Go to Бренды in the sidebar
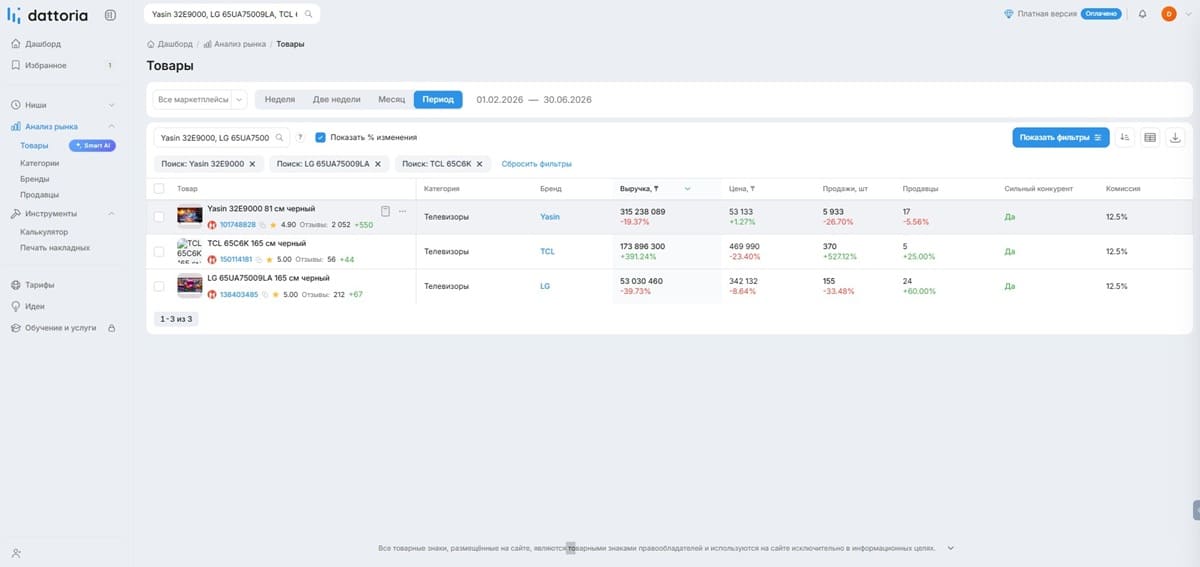This screenshot has height=567, width=1200. [34, 179]
